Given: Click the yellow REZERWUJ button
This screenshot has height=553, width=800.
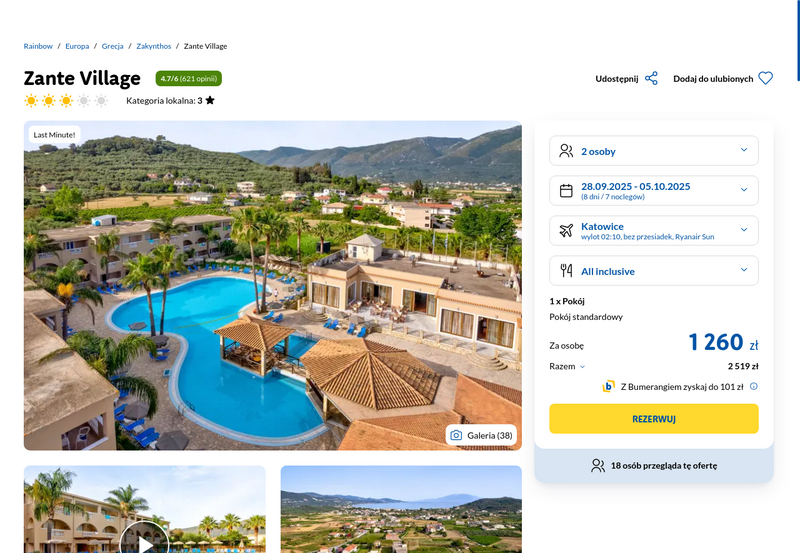Looking at the screenshot, I should 654,419.
